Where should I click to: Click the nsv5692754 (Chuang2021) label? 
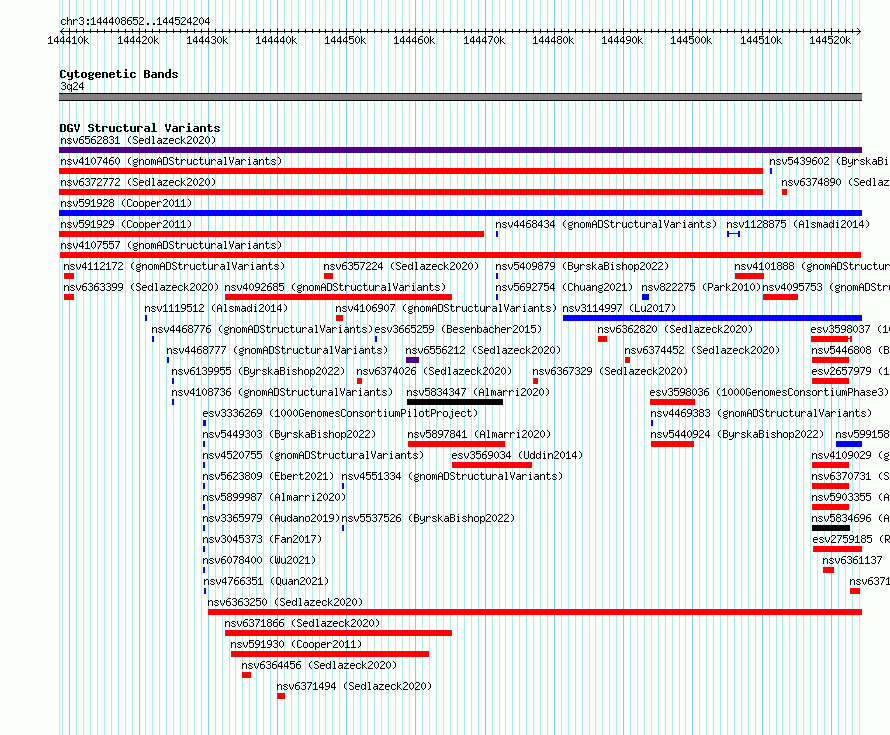click(x=565, y=287)
